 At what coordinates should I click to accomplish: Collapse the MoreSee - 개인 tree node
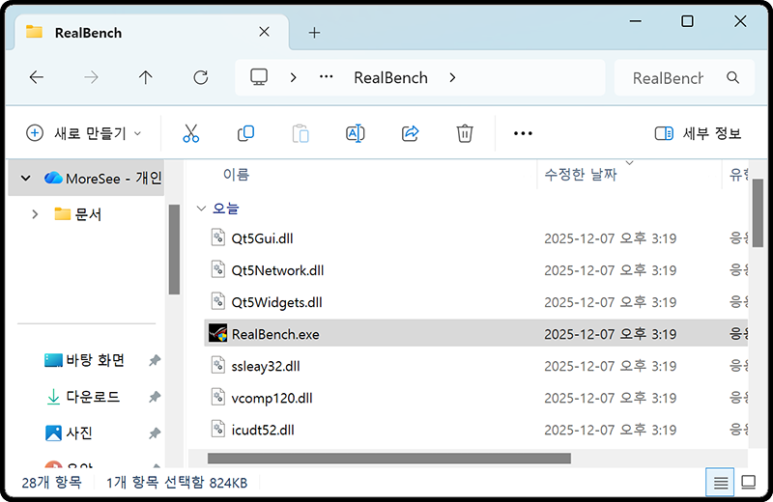pos(26,178)
